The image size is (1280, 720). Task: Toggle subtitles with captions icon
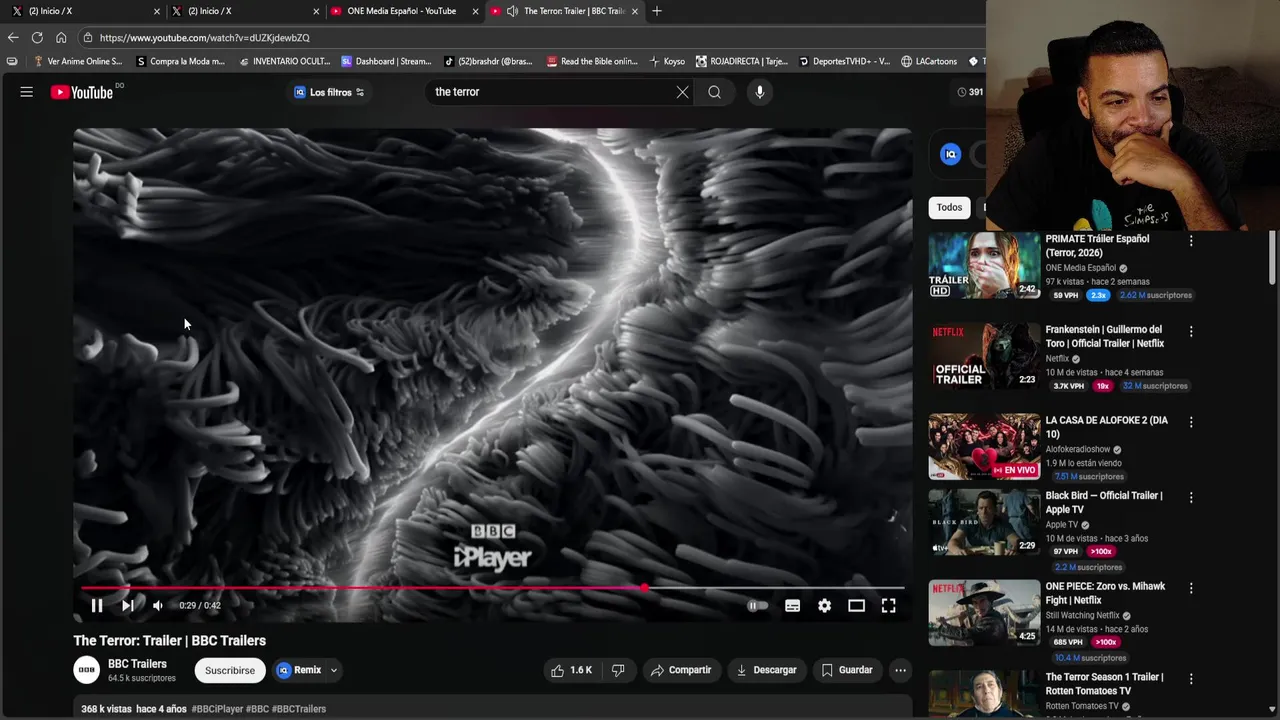[x=792, y=605]
